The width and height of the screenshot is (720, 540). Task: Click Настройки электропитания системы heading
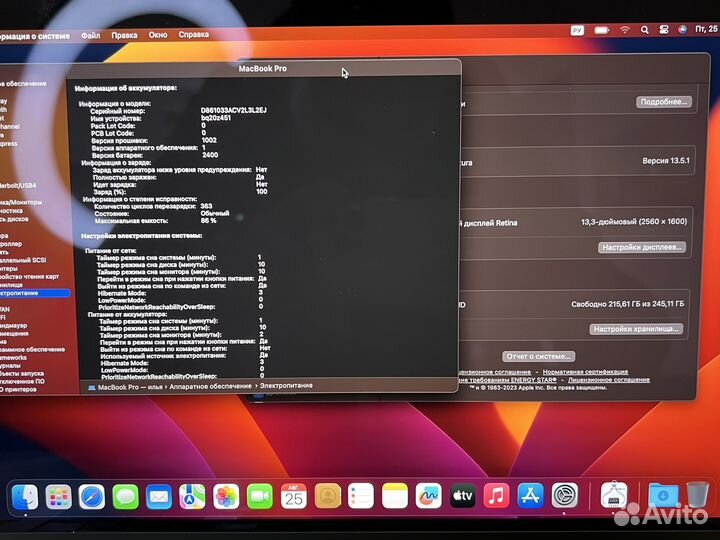141,236
